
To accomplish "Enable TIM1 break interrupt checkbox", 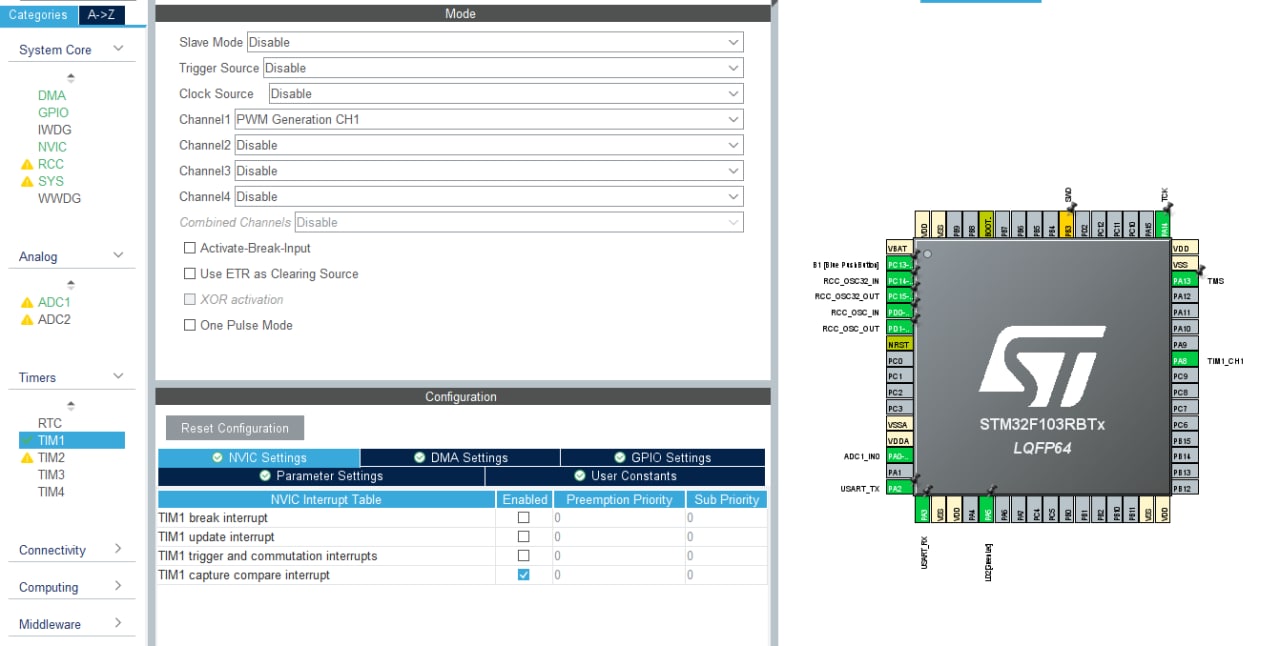I will (523, 518).
